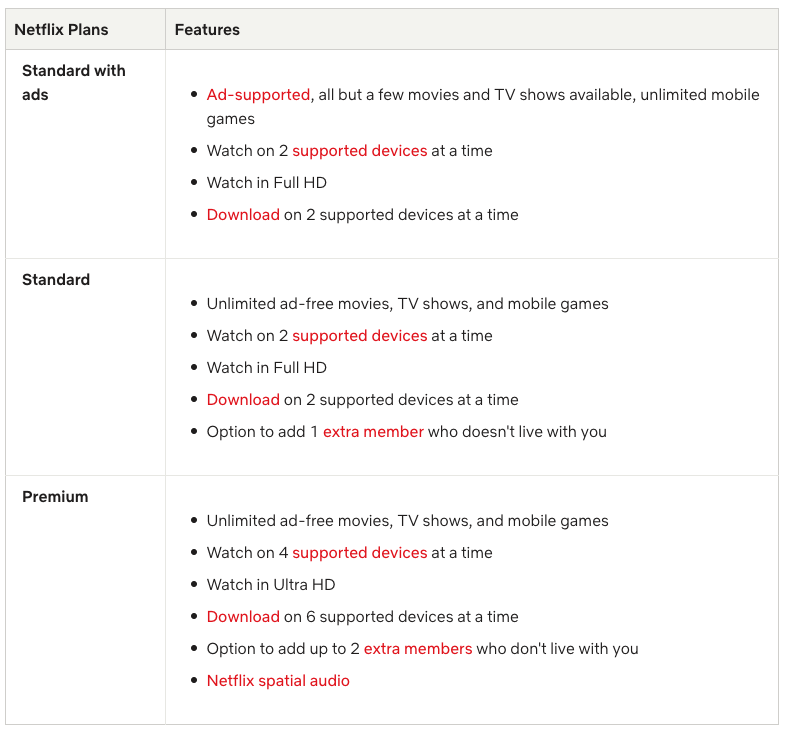Select the Standard plan row label
The height and width of the screenshot is (734, 788).
(56, 280)
